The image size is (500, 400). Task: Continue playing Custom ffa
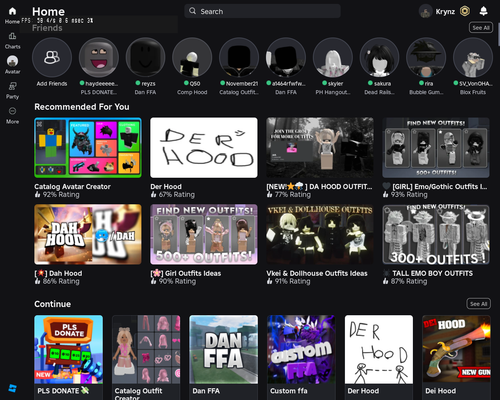[x=301, y=349]
